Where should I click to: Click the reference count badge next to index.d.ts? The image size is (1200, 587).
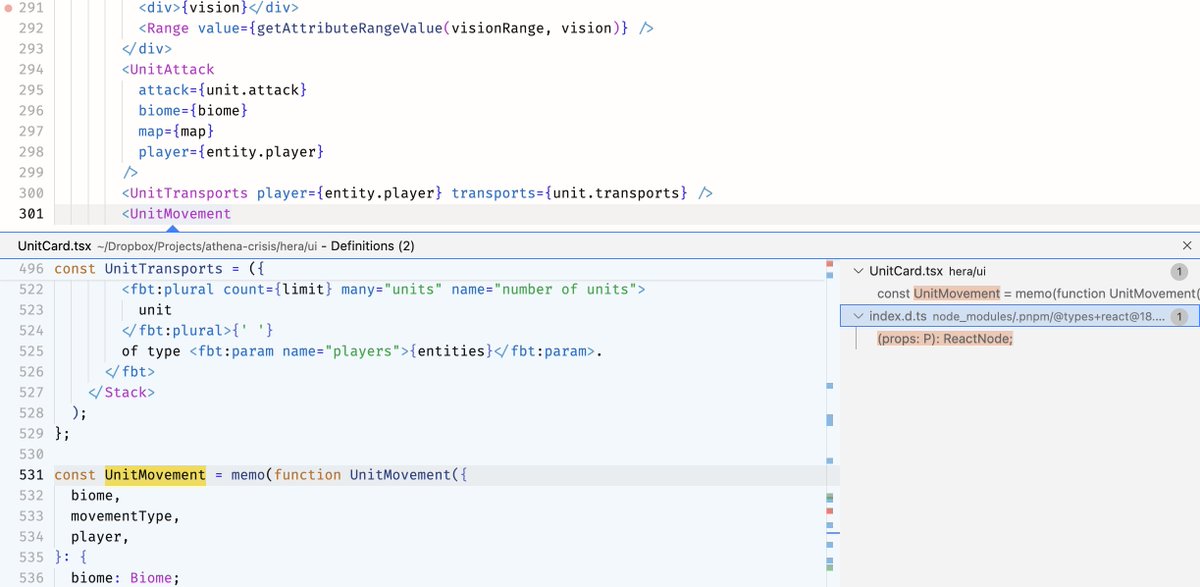coord(1179,317)
